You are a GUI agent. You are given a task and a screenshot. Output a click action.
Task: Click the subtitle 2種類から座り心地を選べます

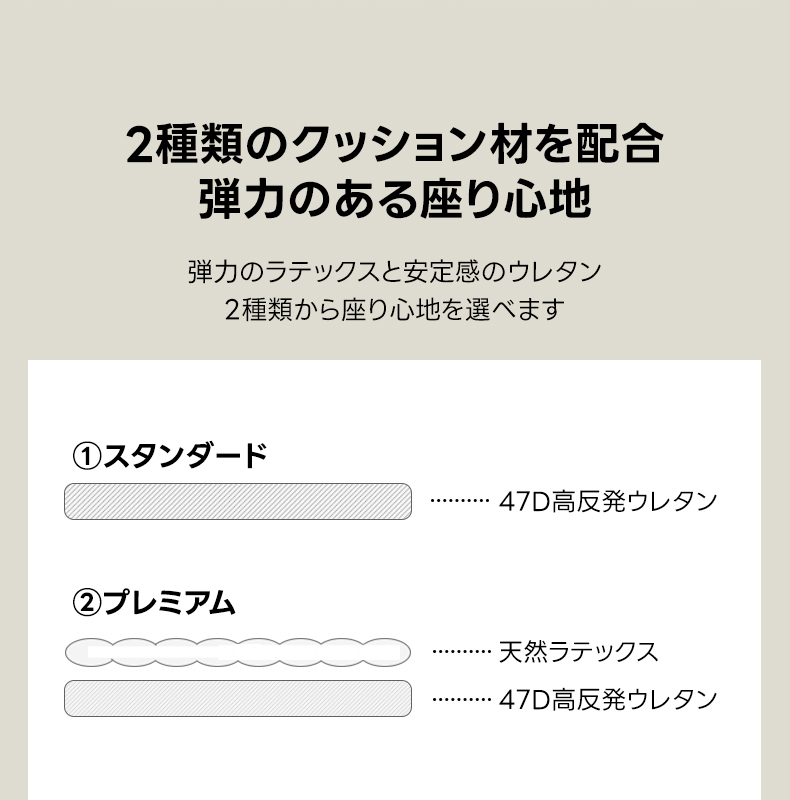tap(394, 308)
